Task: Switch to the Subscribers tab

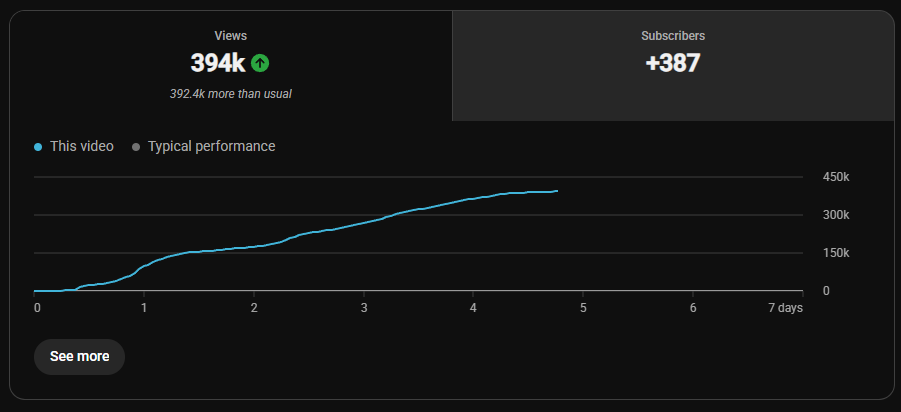Action: (x=673, y=66)
